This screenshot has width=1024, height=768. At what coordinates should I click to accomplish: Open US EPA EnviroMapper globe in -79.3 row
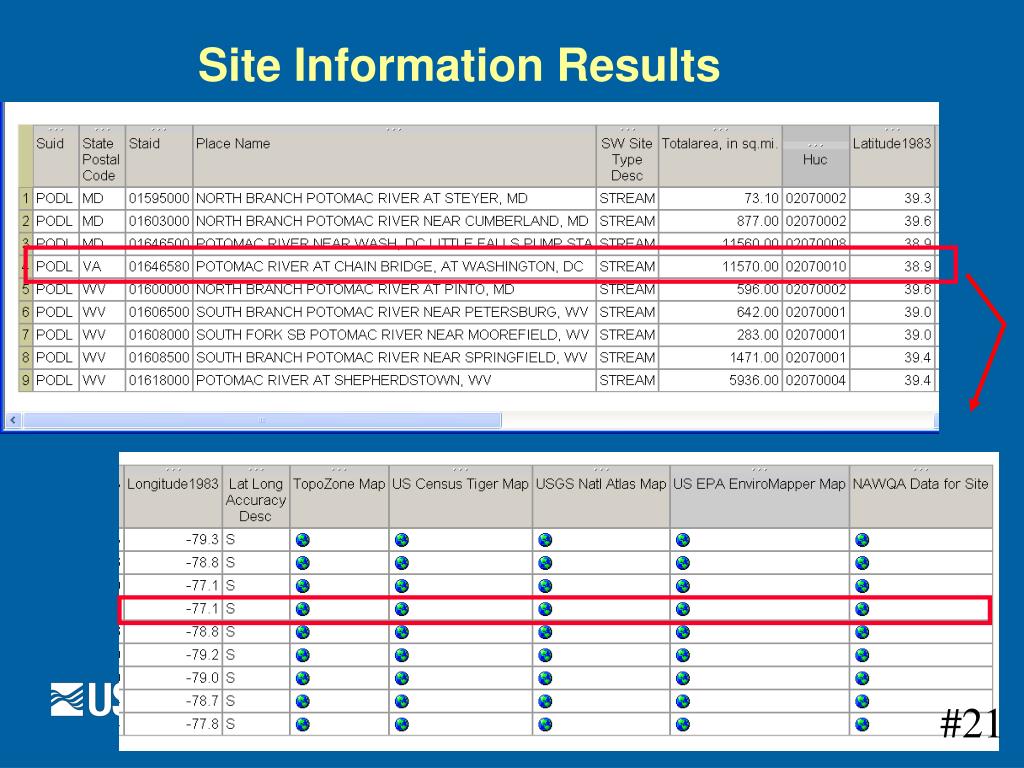[683, 540]
